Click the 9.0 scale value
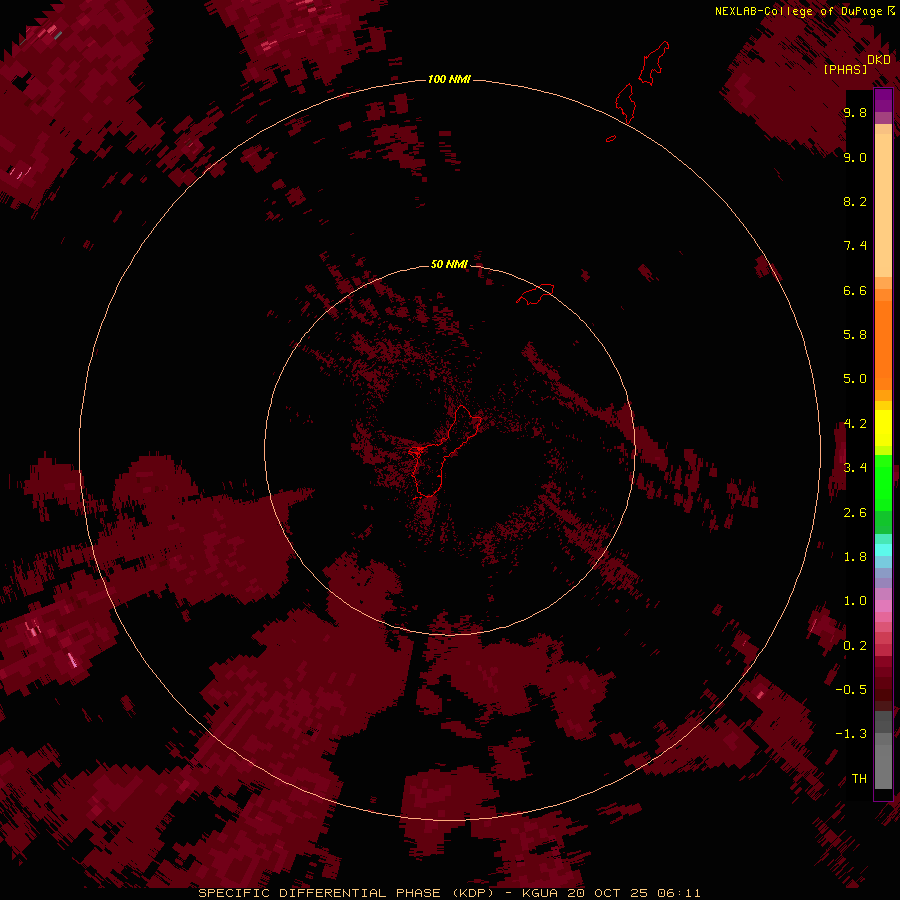Viewport: 900px width, 900px height. [855, 157]
